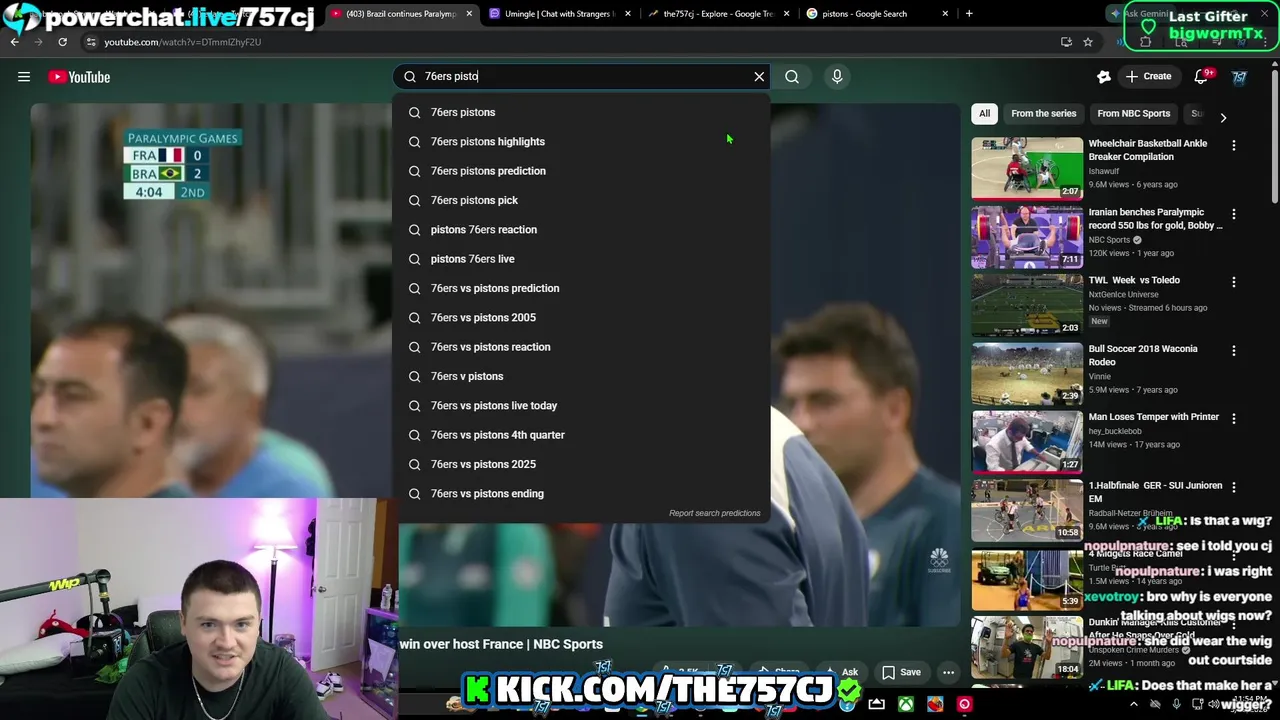1280x720 pixels.
Task: Open the Create upload button
Action: (1149, 76)
